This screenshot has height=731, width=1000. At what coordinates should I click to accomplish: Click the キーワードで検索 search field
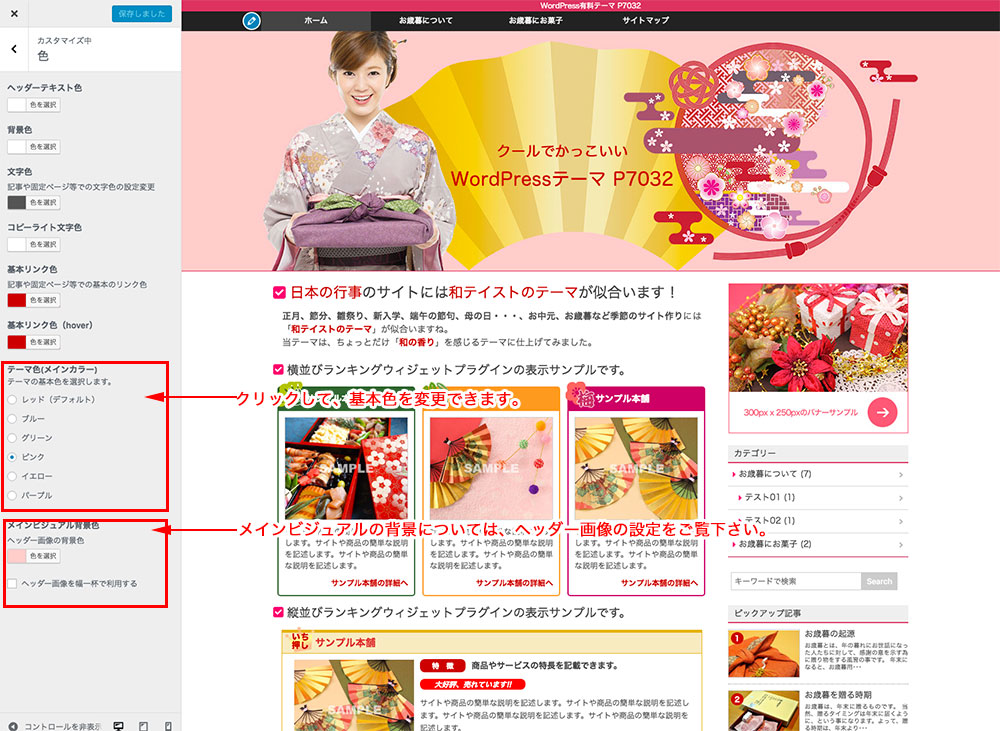pos(796,581)
